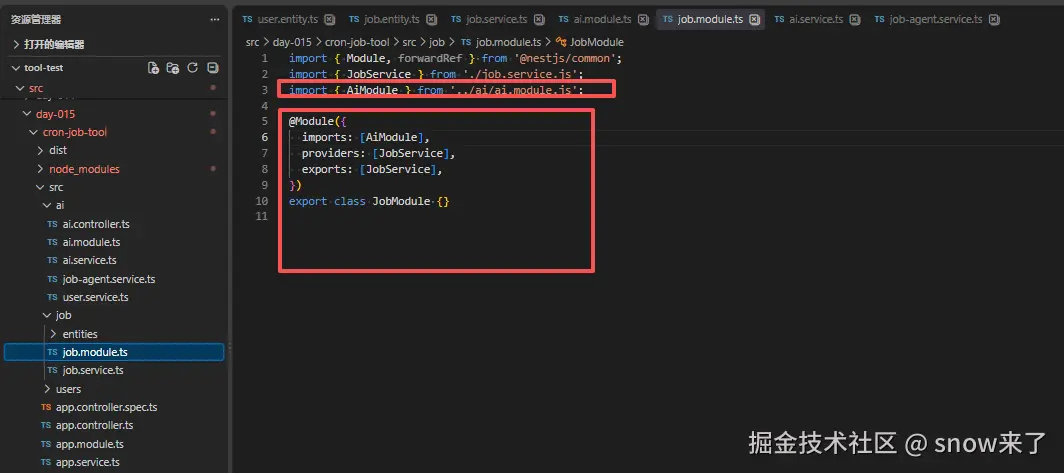The width and height of the screenshot is (1064, 473).
Task: Click 'exports' property in the code
Action: (x=324, y=169)
